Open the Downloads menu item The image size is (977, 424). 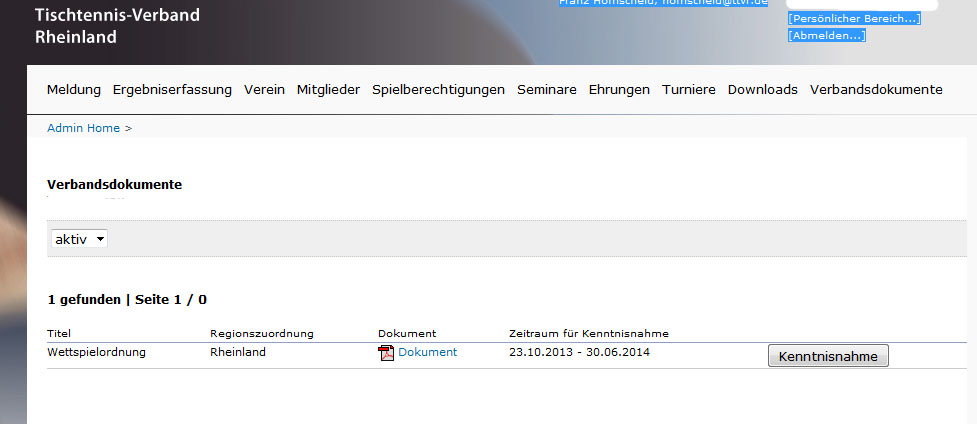pos(762,89)
